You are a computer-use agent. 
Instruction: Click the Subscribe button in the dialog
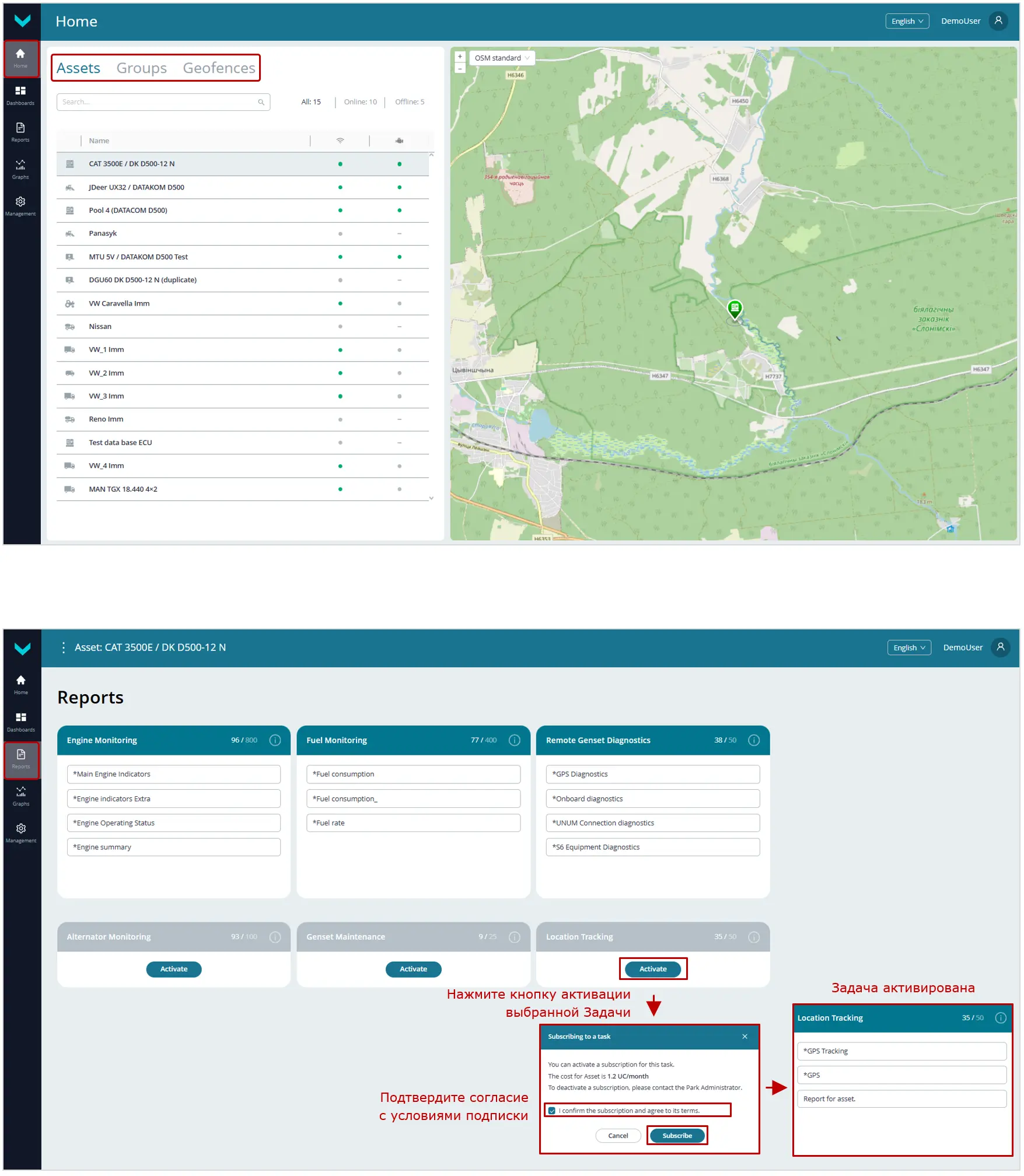tap(677, 1136)
